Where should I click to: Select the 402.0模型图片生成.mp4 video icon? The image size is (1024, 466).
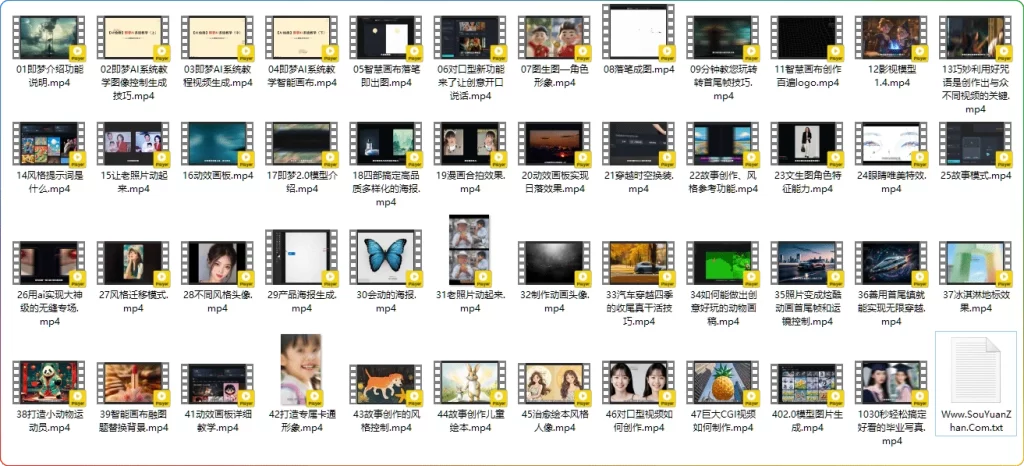pyautogui.click(x=807, y=383)
